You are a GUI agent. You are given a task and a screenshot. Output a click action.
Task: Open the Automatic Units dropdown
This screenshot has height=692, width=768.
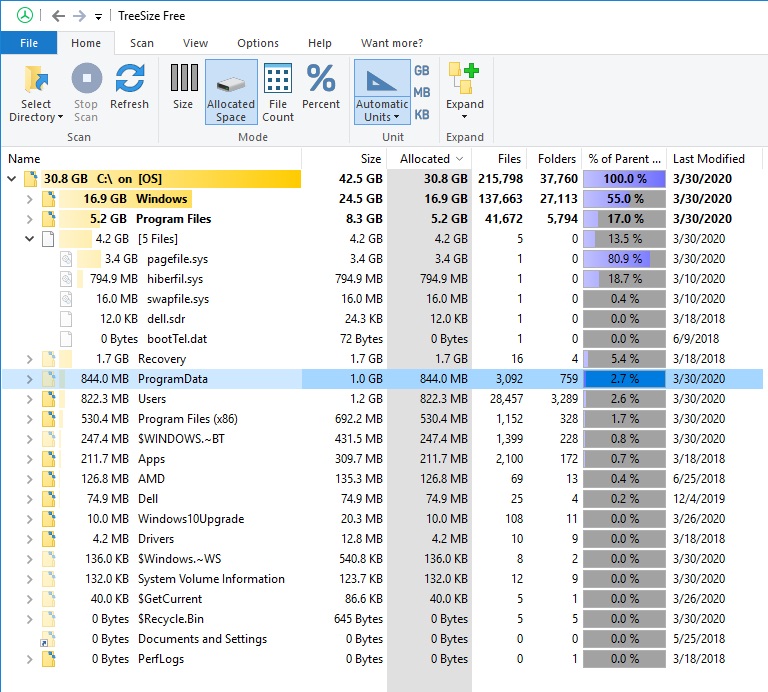[x=382, y=111]
